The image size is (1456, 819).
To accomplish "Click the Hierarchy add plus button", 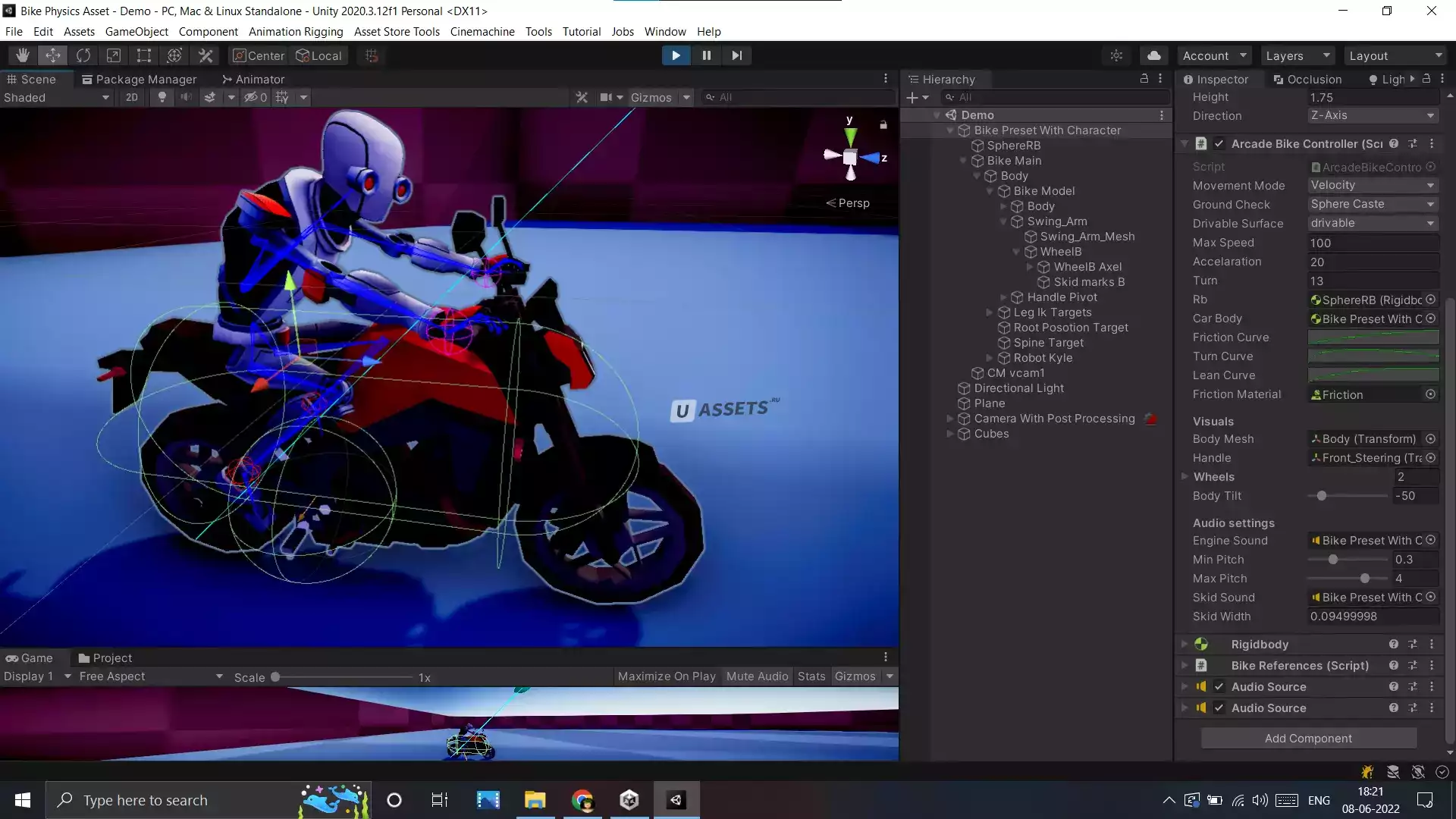I will click(912, 97).
